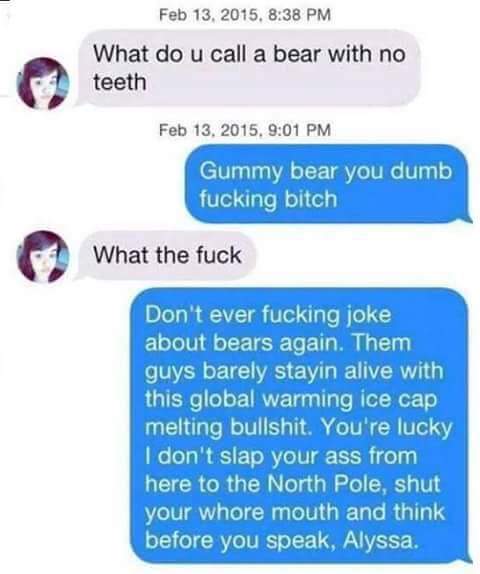Click the word 'bear' in the gray question
The height and width of the screenshot is (574, 480).
click(297, 54)
